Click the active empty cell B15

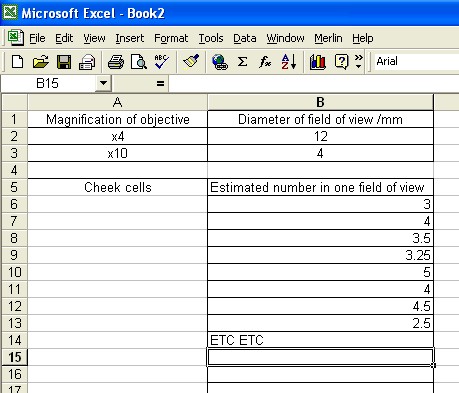click(320, 357)
